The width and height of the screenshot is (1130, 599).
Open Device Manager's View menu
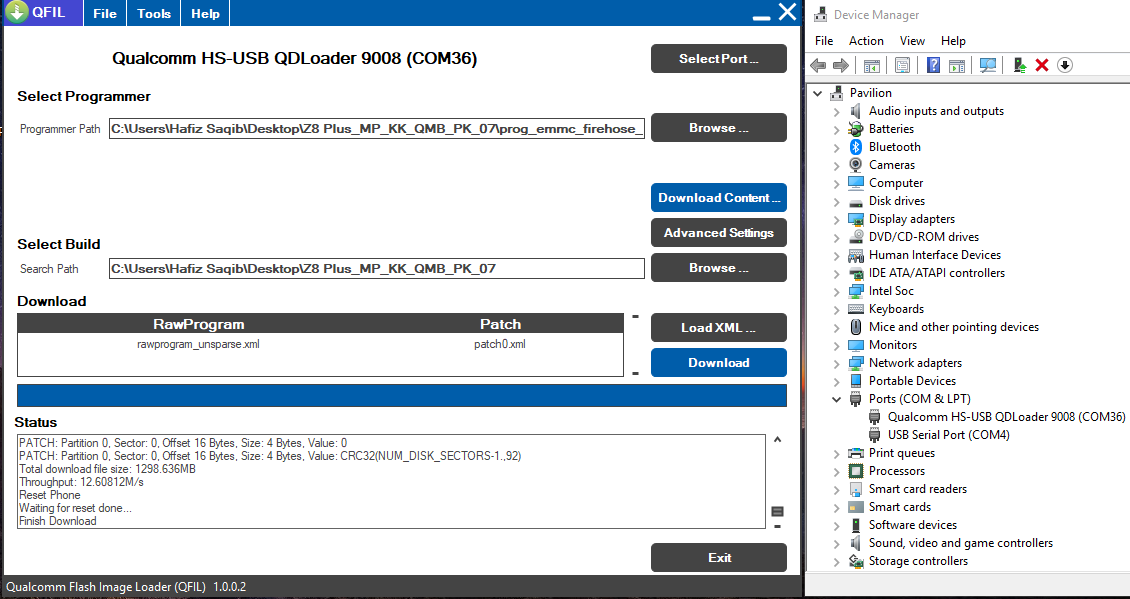[912, 41]
